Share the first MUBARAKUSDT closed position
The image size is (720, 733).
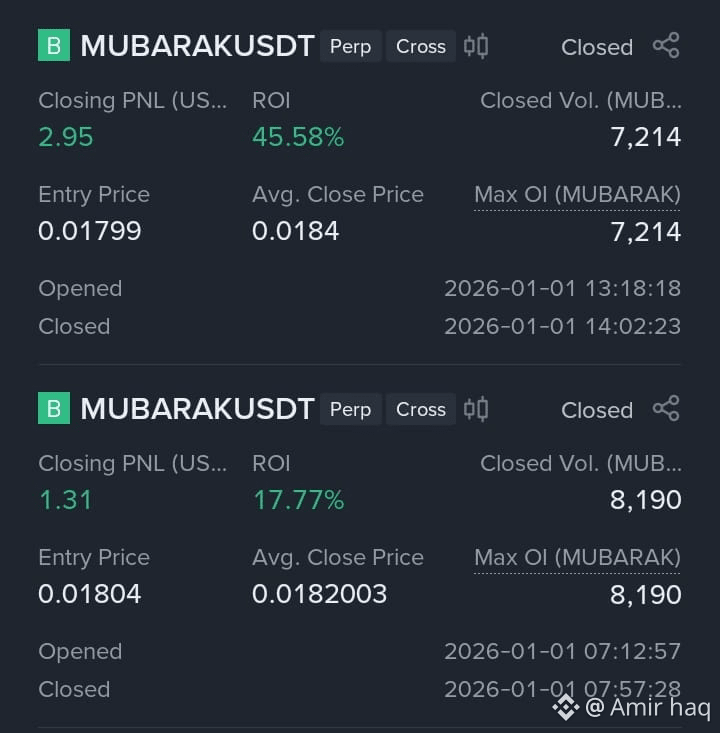pos(666,45)
